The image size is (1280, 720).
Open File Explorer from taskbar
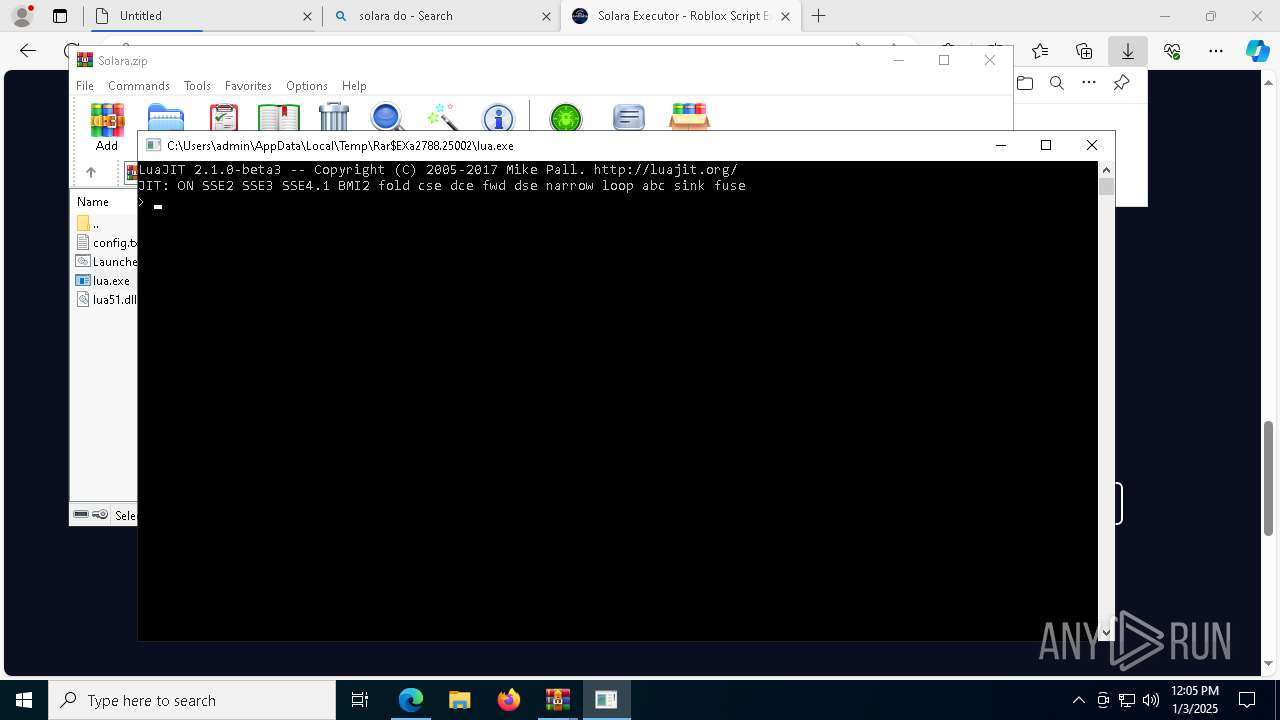click(x=460, y=700)
